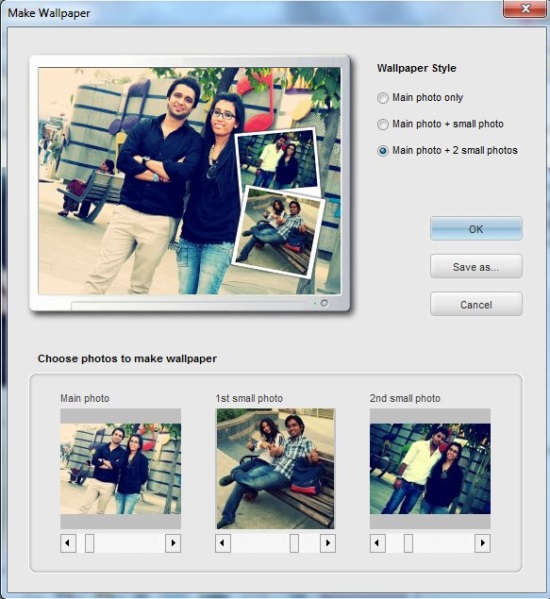Click the 'Main photo' label text
This screenshot has width=550, height=599.
click(x=85, y=398)
